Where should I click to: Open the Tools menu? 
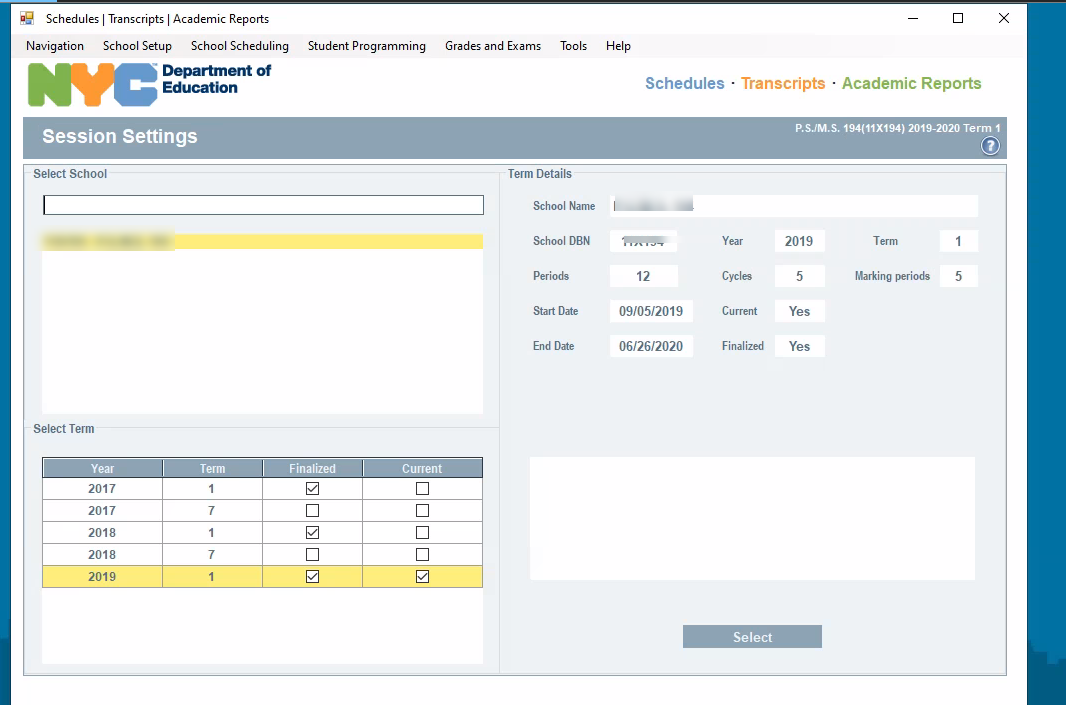[x=573, y=46]
